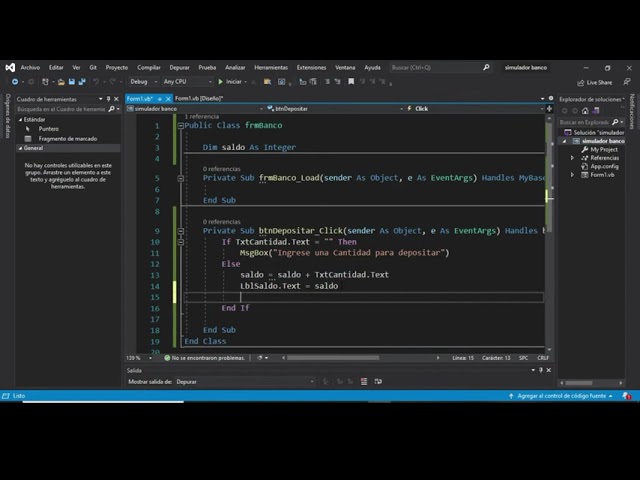Select App.config in Solution Explorer
This screenshot has height=480, width=640.
pyautogui.click(x=604, y=167)
